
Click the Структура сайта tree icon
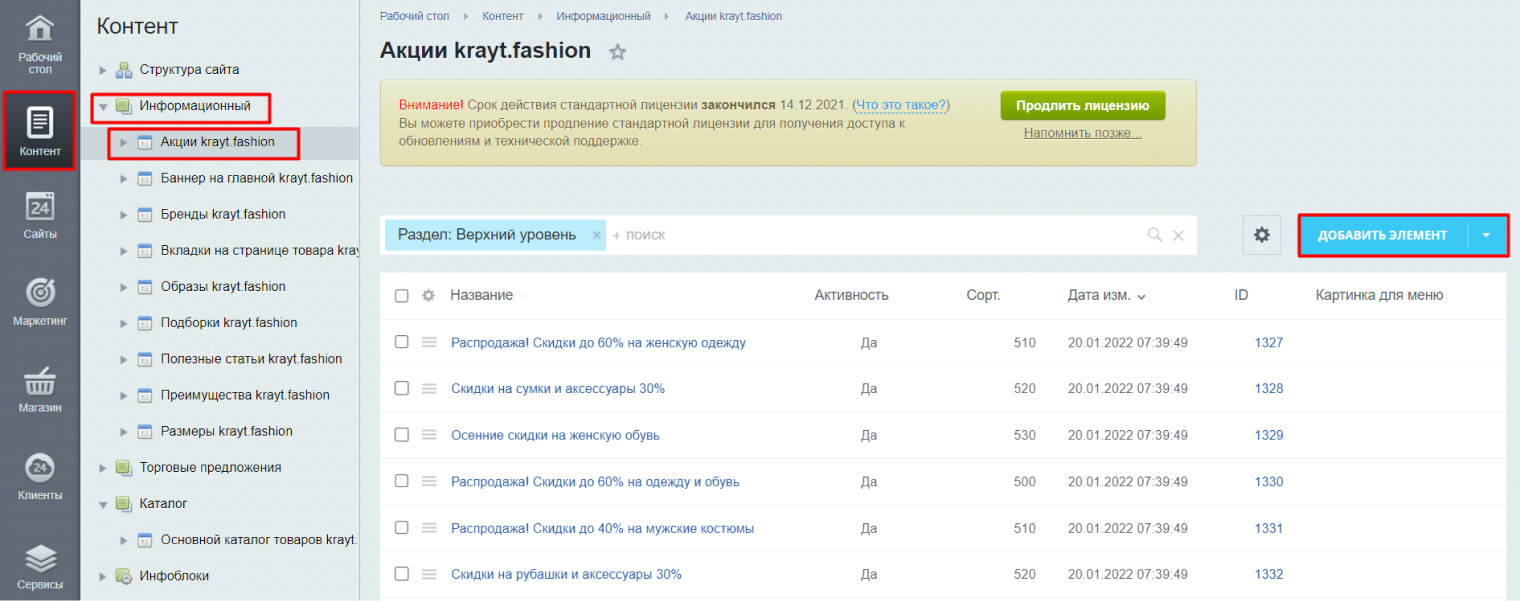124,70
